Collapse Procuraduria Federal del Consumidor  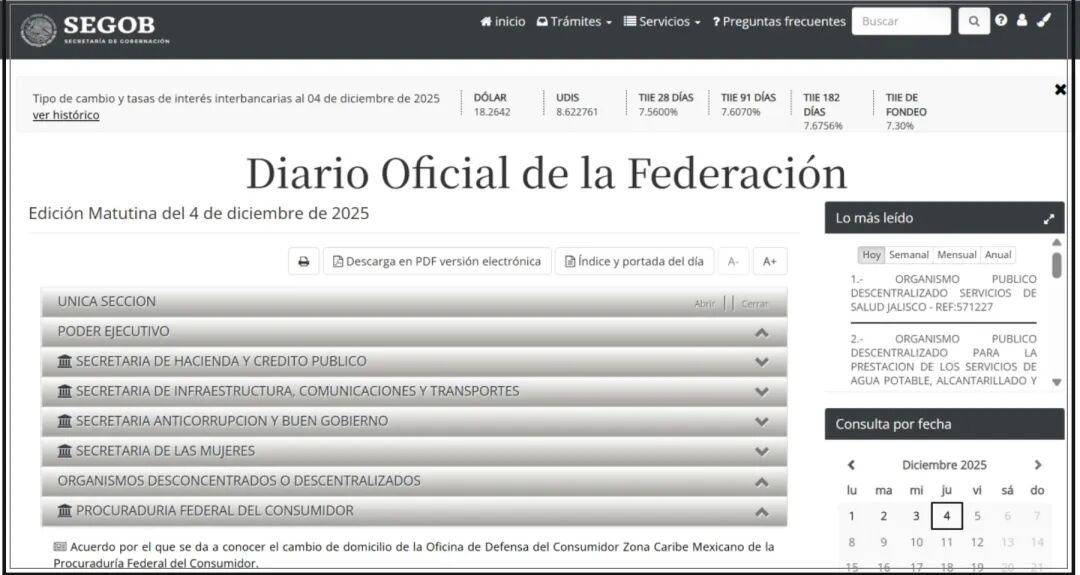[x=414, y=511]
